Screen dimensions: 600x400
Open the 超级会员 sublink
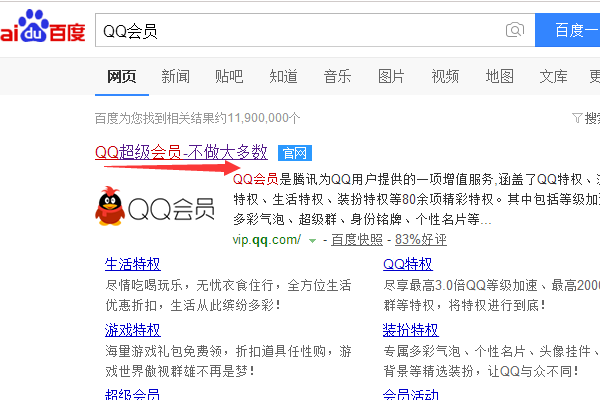[132, 394]
